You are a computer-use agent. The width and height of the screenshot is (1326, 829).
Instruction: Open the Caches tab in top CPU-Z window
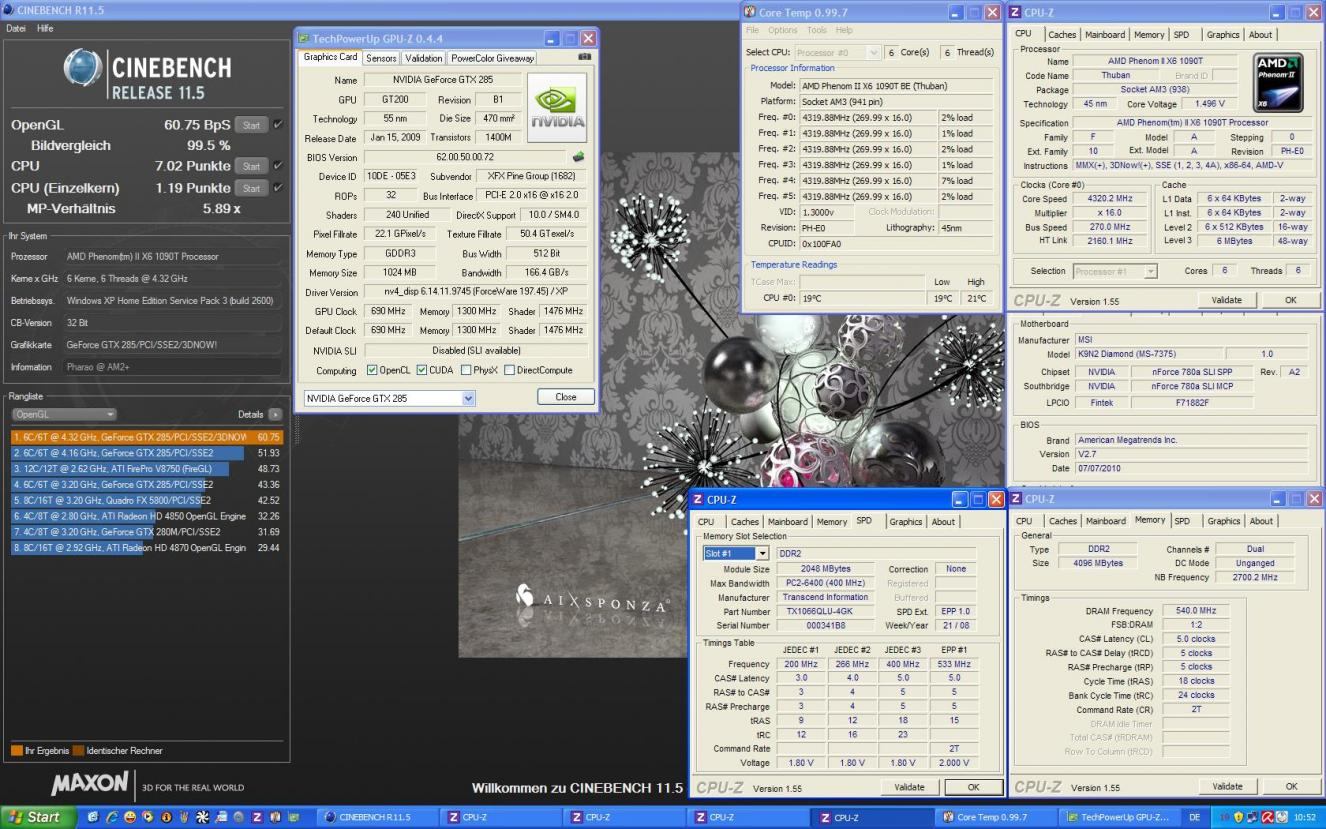pyautogui.click(x=1061, y=34)
